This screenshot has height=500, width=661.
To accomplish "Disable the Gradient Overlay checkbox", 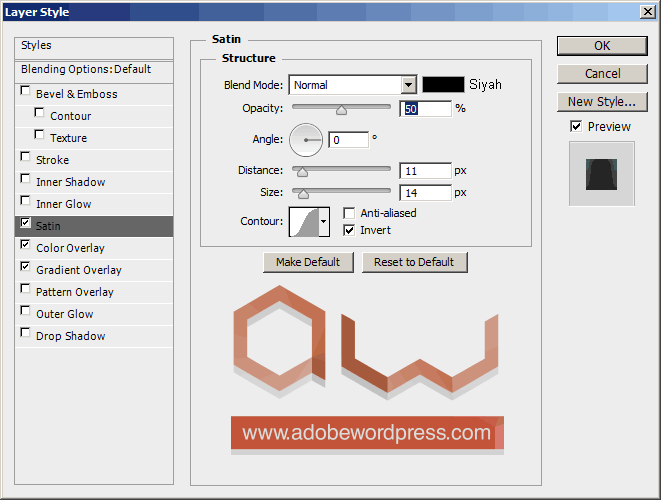I will pos(25,266).
